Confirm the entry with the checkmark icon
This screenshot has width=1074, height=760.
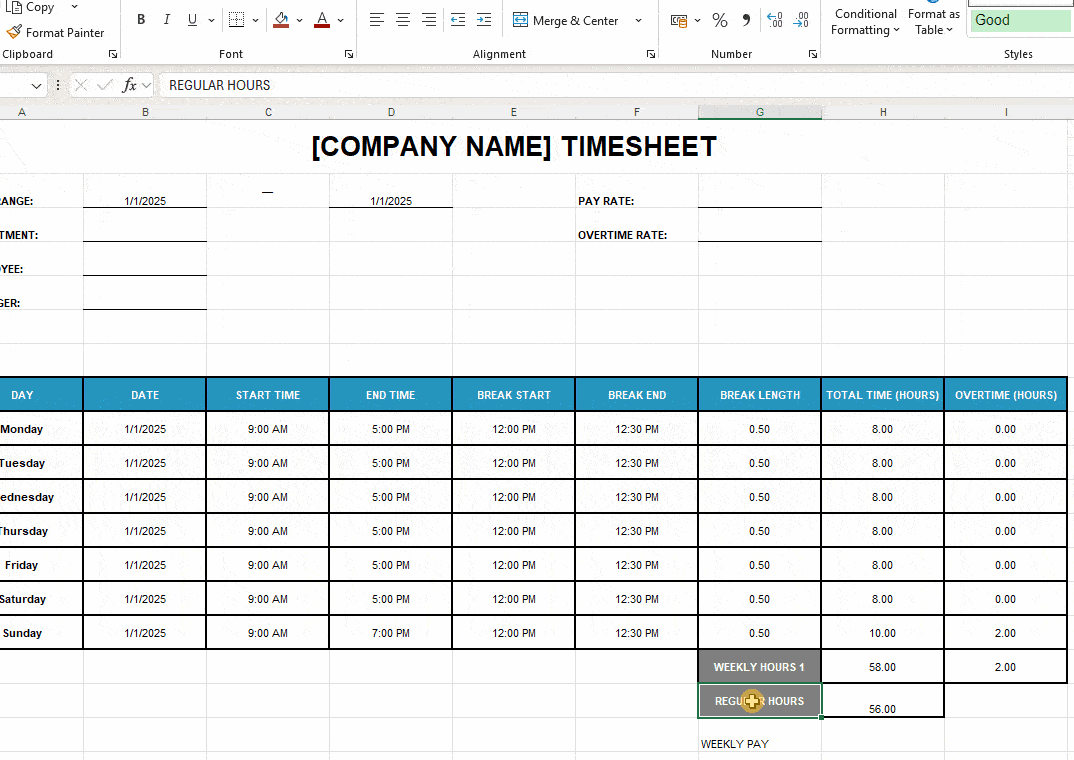(x=104, y=85)
